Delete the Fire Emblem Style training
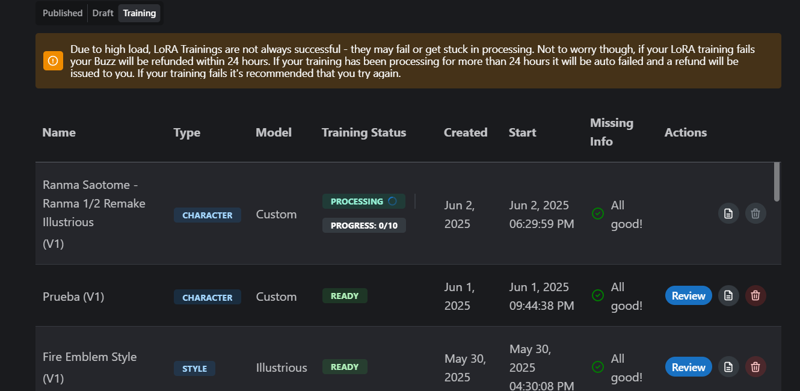This screenshot has width=800, height=391. pos(756,366)
